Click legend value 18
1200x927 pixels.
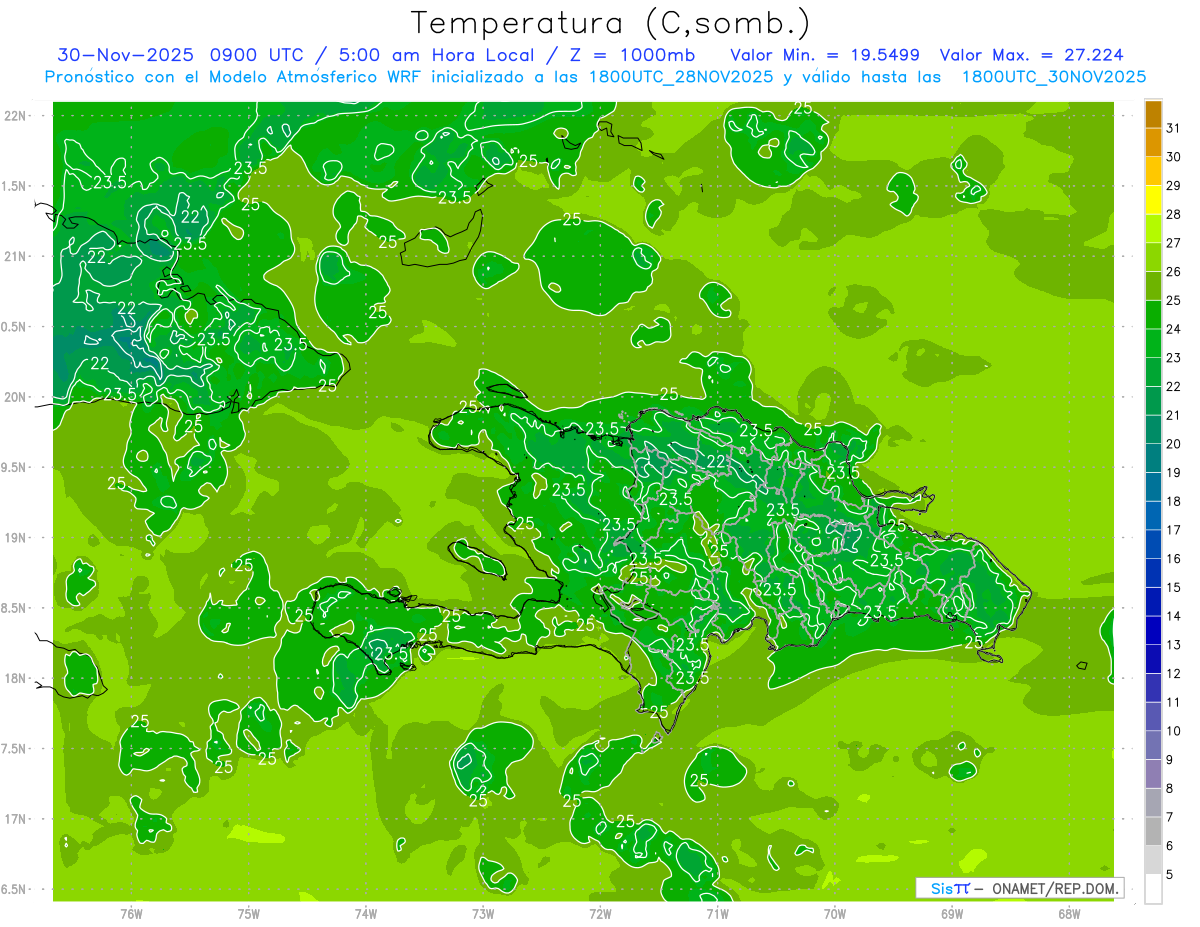1174,501
